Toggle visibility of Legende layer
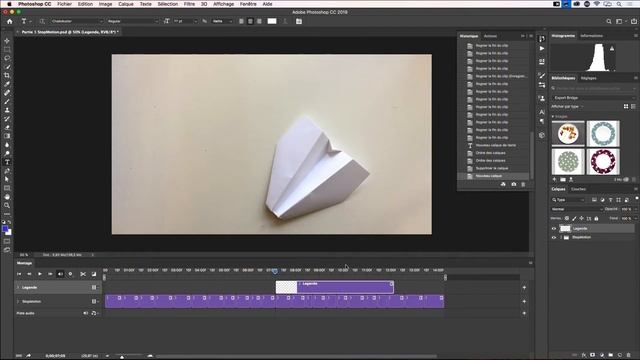The image size is (640, 360). pyautogui.click(x=554, y=229)
